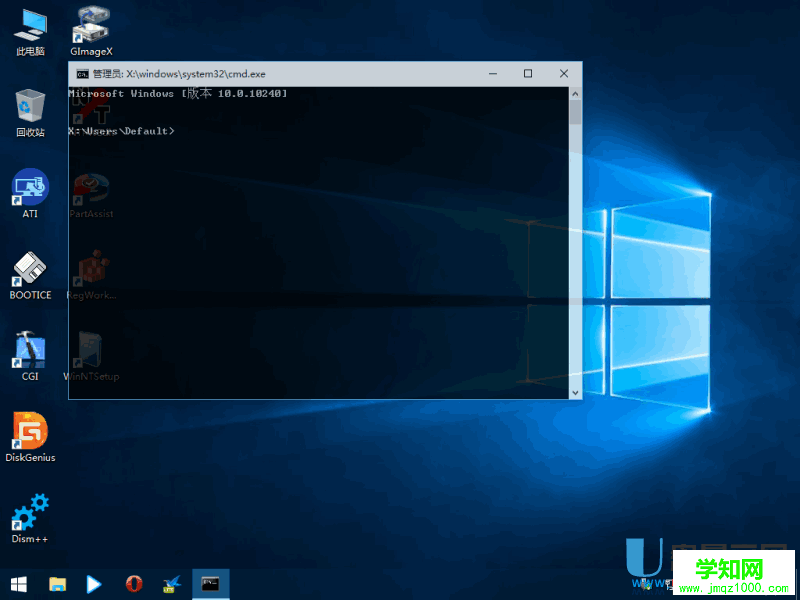Open the 此电脑 desktop icon

point(30,32)
